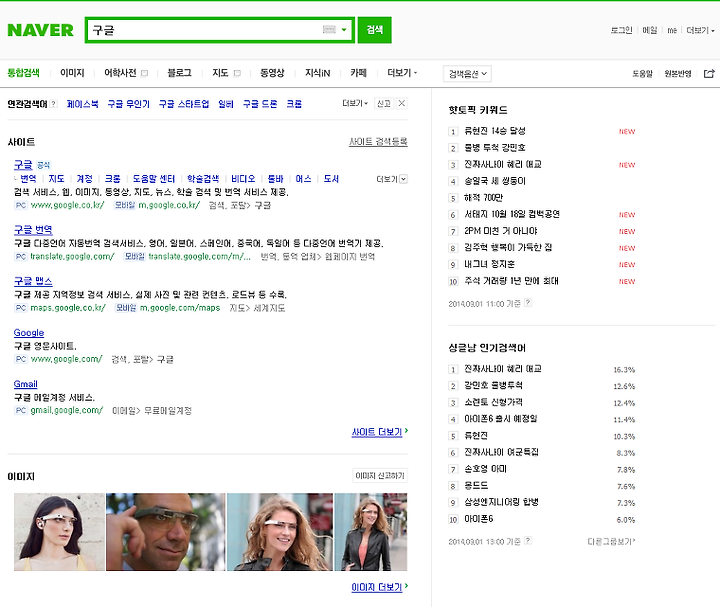The height and width of the screenshot is (607, 720).
Task: Switch to the 지식iN tab
Action: [x=317, y=73]
